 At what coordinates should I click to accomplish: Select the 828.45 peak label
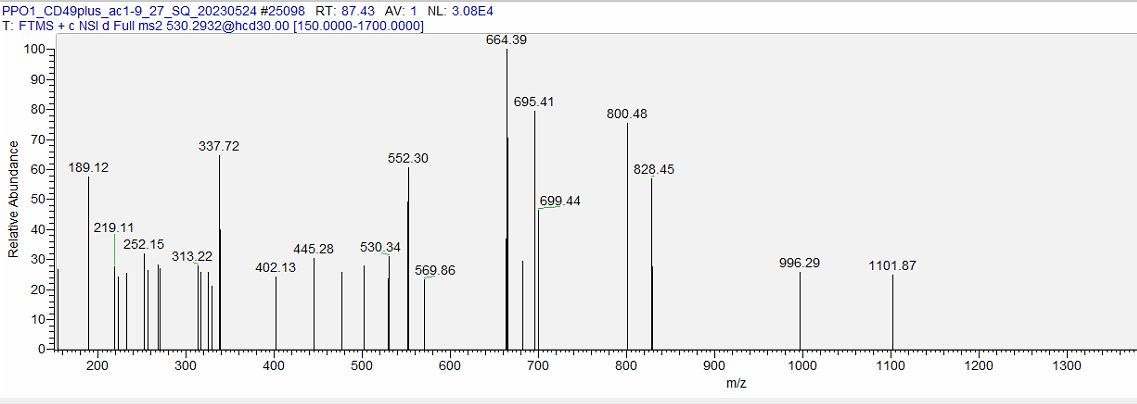pos(654,170)
